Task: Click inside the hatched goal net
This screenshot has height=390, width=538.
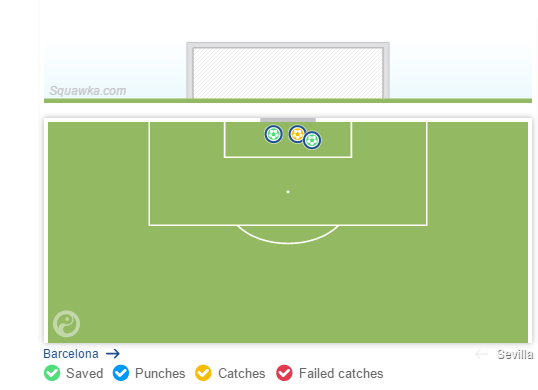Action: tap(288, 73)
